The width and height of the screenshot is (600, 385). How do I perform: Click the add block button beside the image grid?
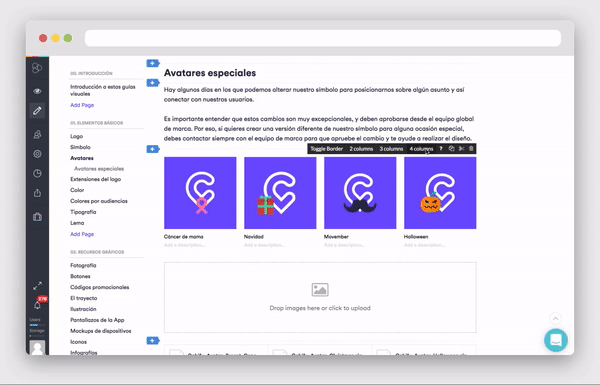pos(152,149)
